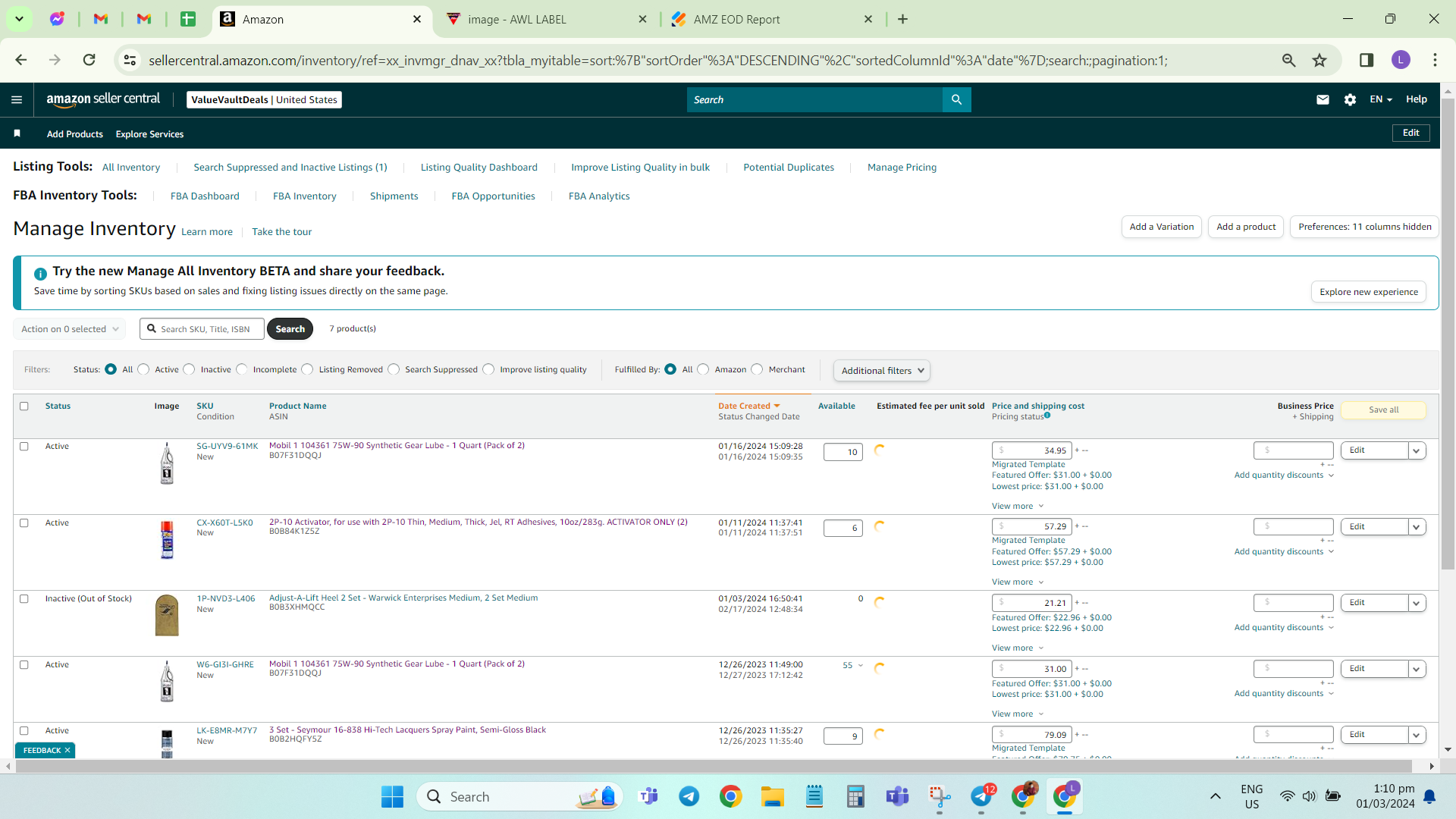Click the bookmark flag icon beside Add Products
This screenshot has height=819, width=1456.
[x=17, y=133]
